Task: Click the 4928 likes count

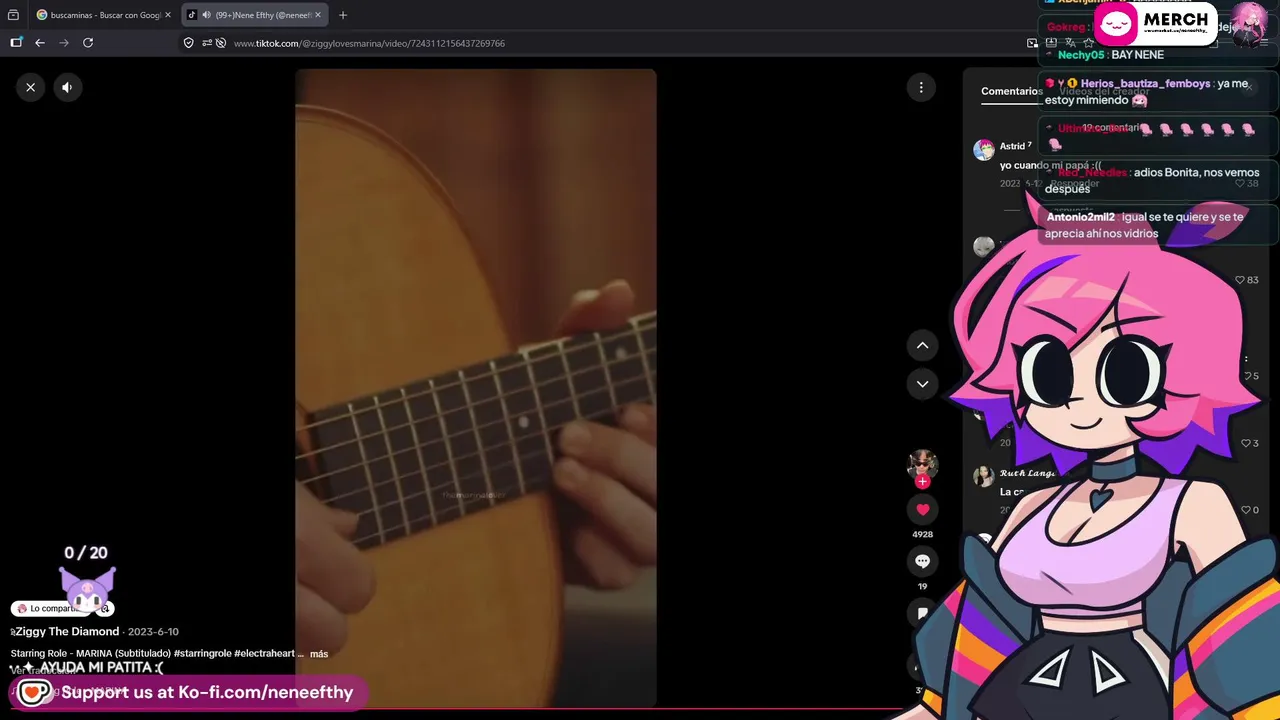Action: 922,535
